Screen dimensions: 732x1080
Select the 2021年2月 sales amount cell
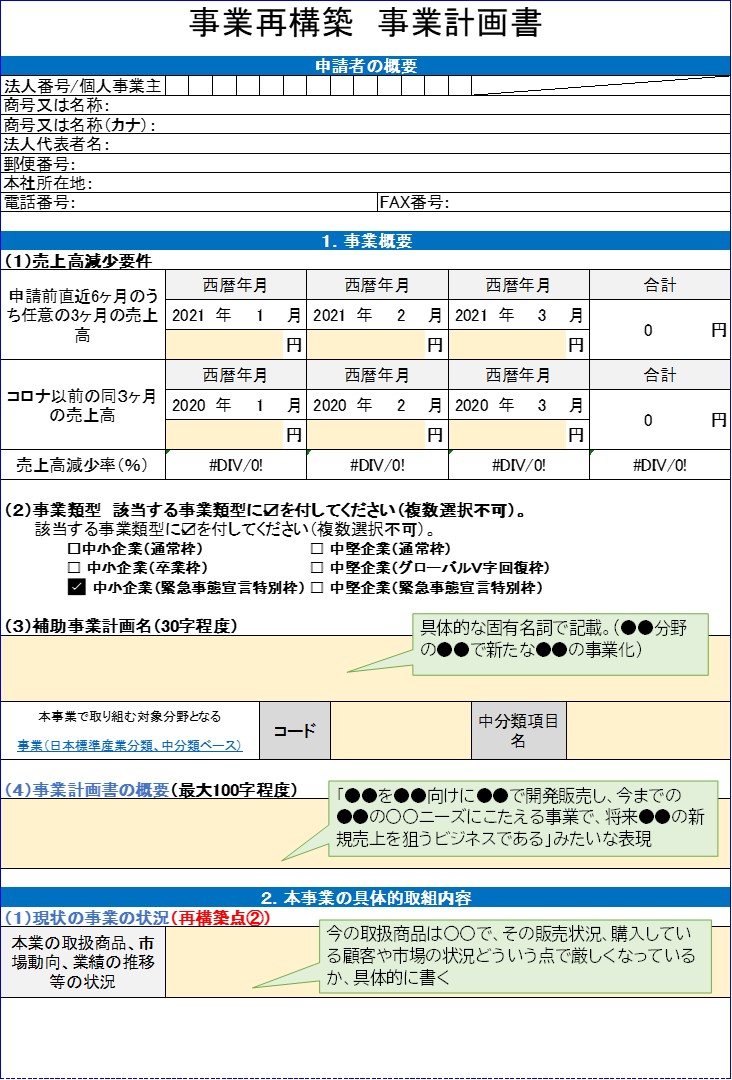366,344
